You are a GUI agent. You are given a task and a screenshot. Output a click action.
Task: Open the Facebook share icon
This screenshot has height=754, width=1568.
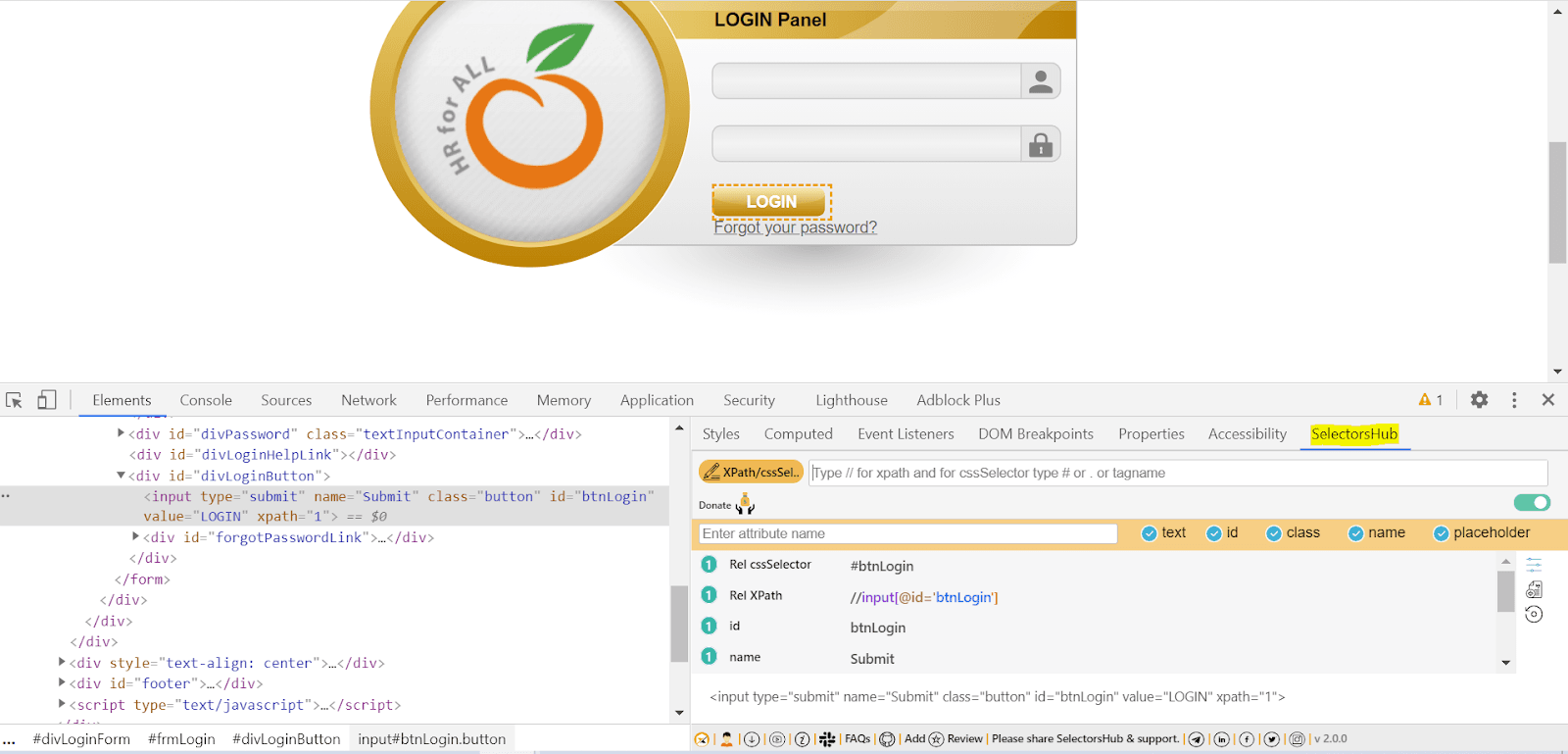point(1247,739)
